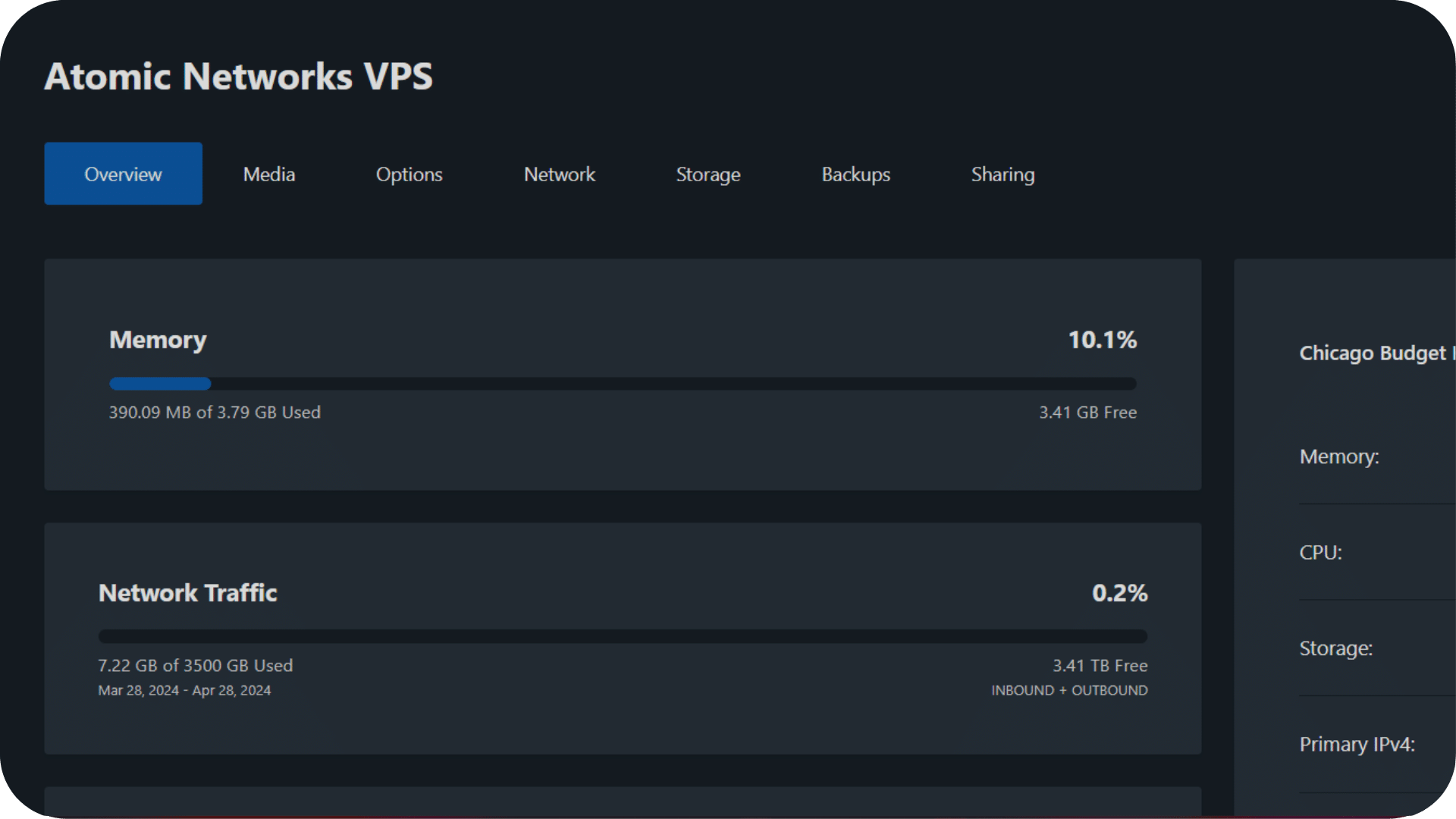This screenshot has height=819, width=1456.
Task: Click the Storage: row in sidebar
Action: 1335,648
